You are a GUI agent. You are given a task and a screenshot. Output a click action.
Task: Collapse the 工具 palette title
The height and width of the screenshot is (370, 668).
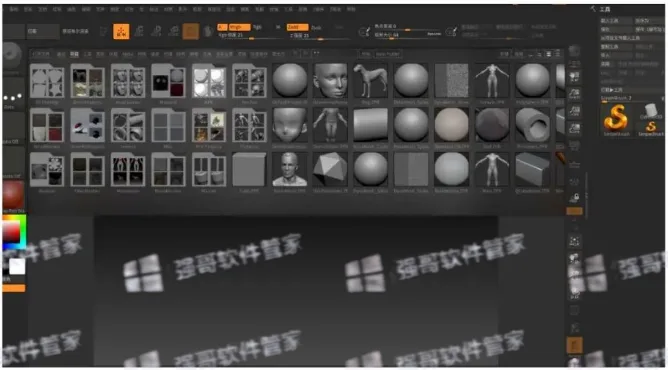605,9
